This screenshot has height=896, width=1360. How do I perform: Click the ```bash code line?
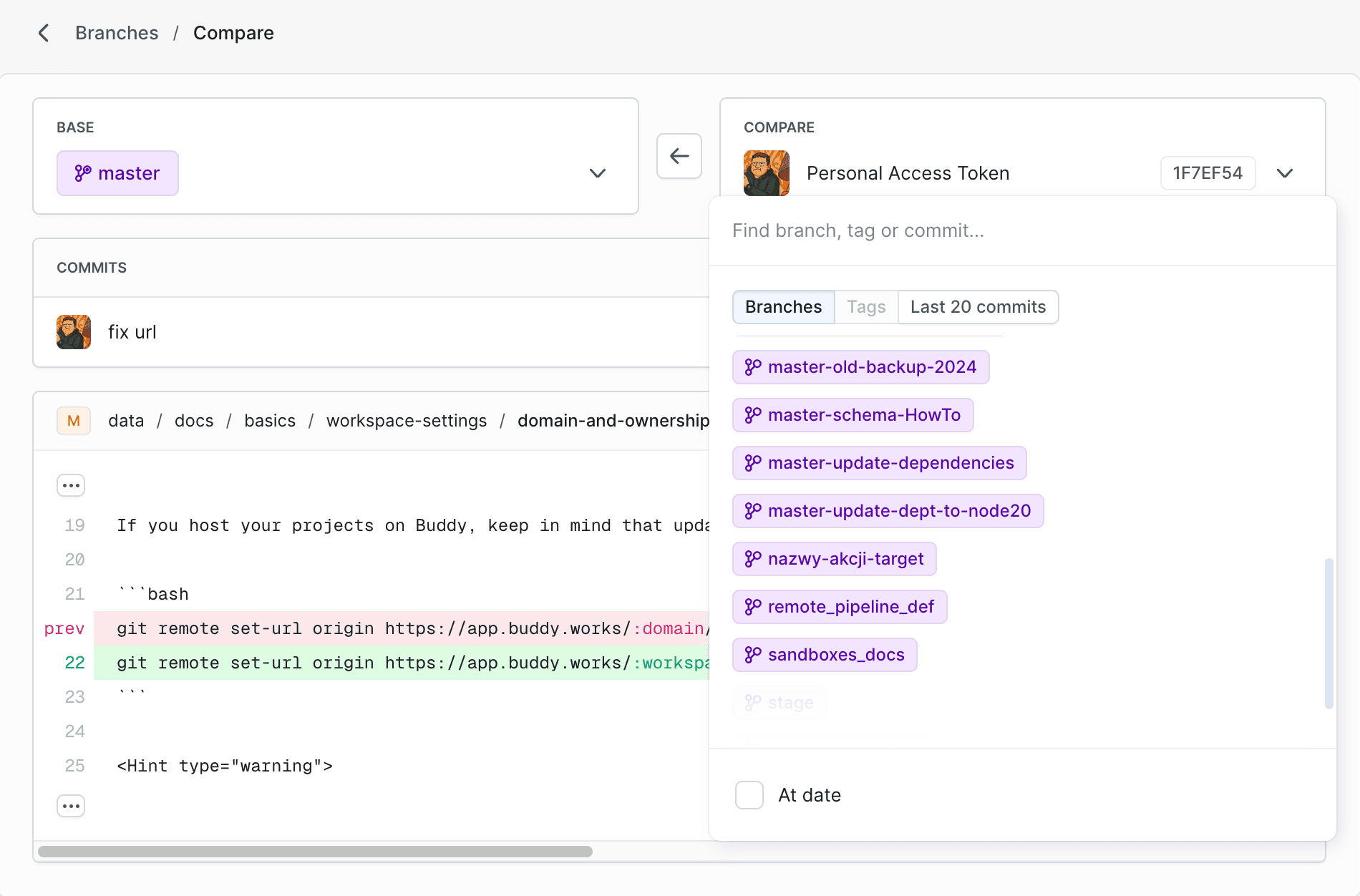153,594
